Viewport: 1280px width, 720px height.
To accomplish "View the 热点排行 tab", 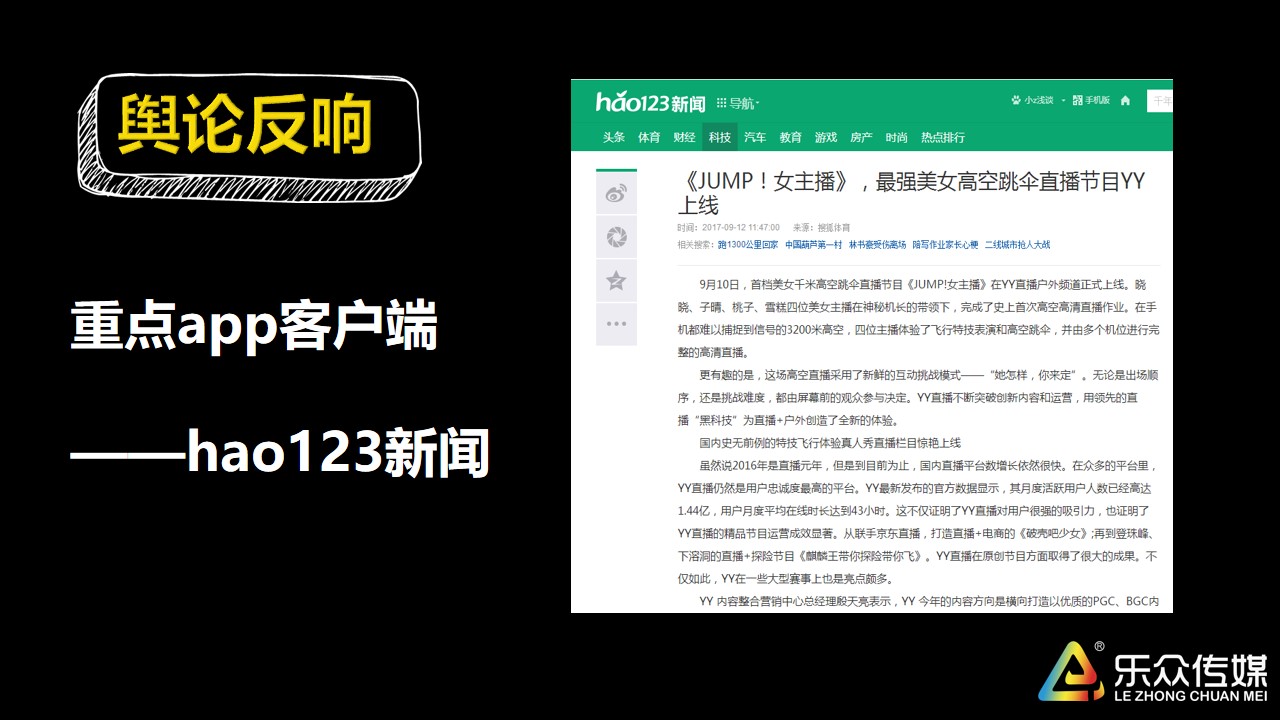I will (x=943, y=137).
